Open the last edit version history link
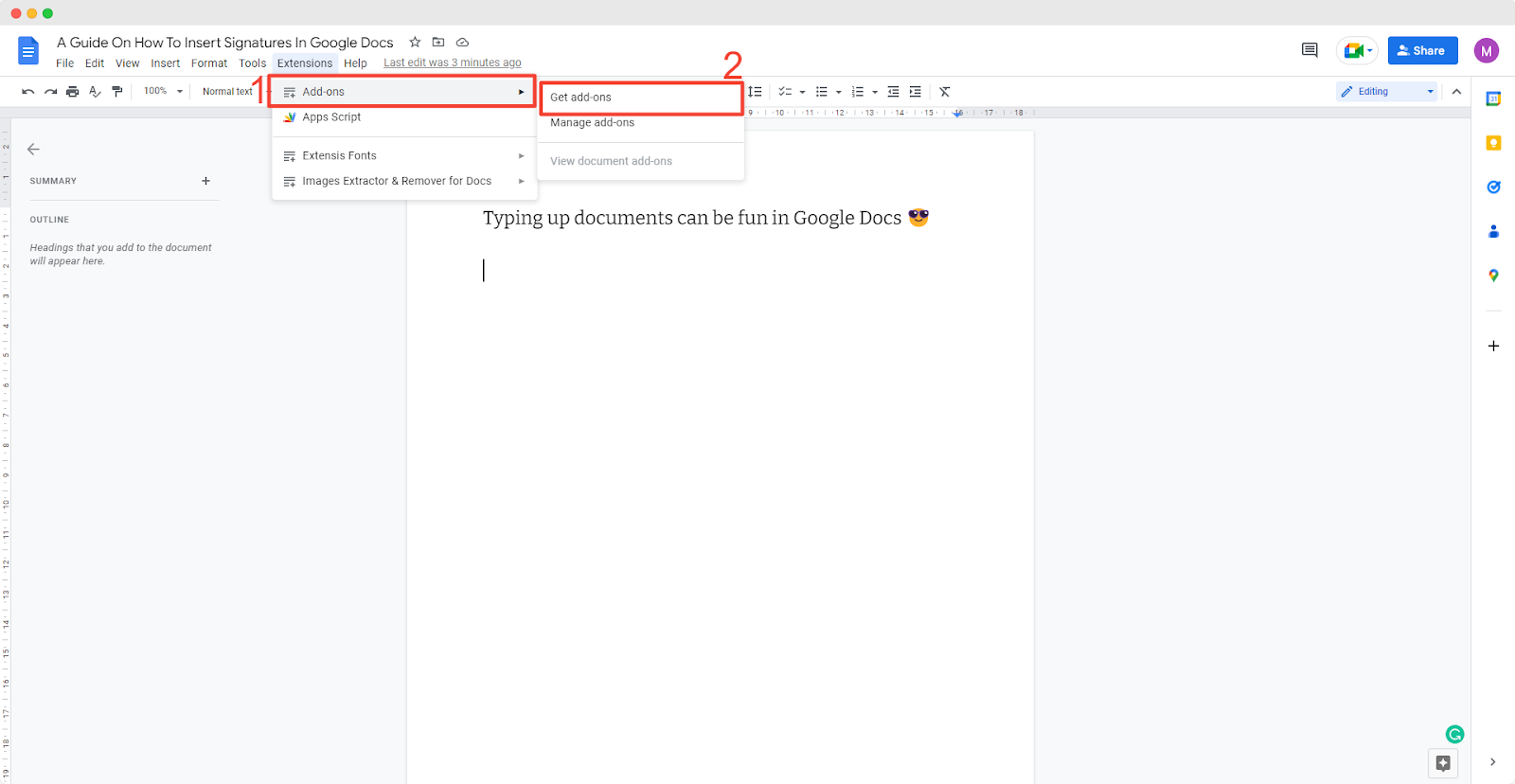 (x=453, y=63)
